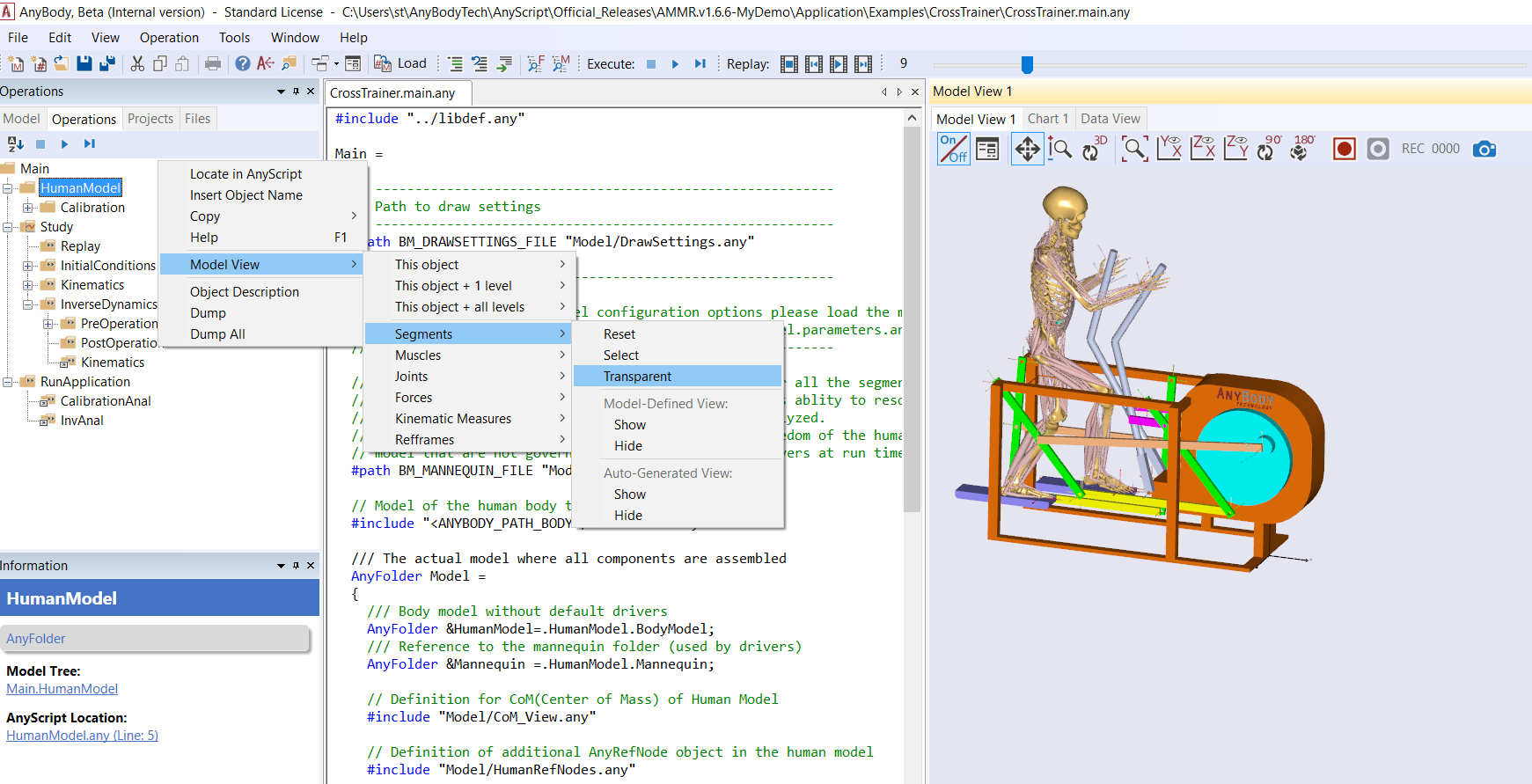The height and width of the screenshot is (784, 1532).
Task: Click the first Replay frame icon
Action: pos(789,63)
